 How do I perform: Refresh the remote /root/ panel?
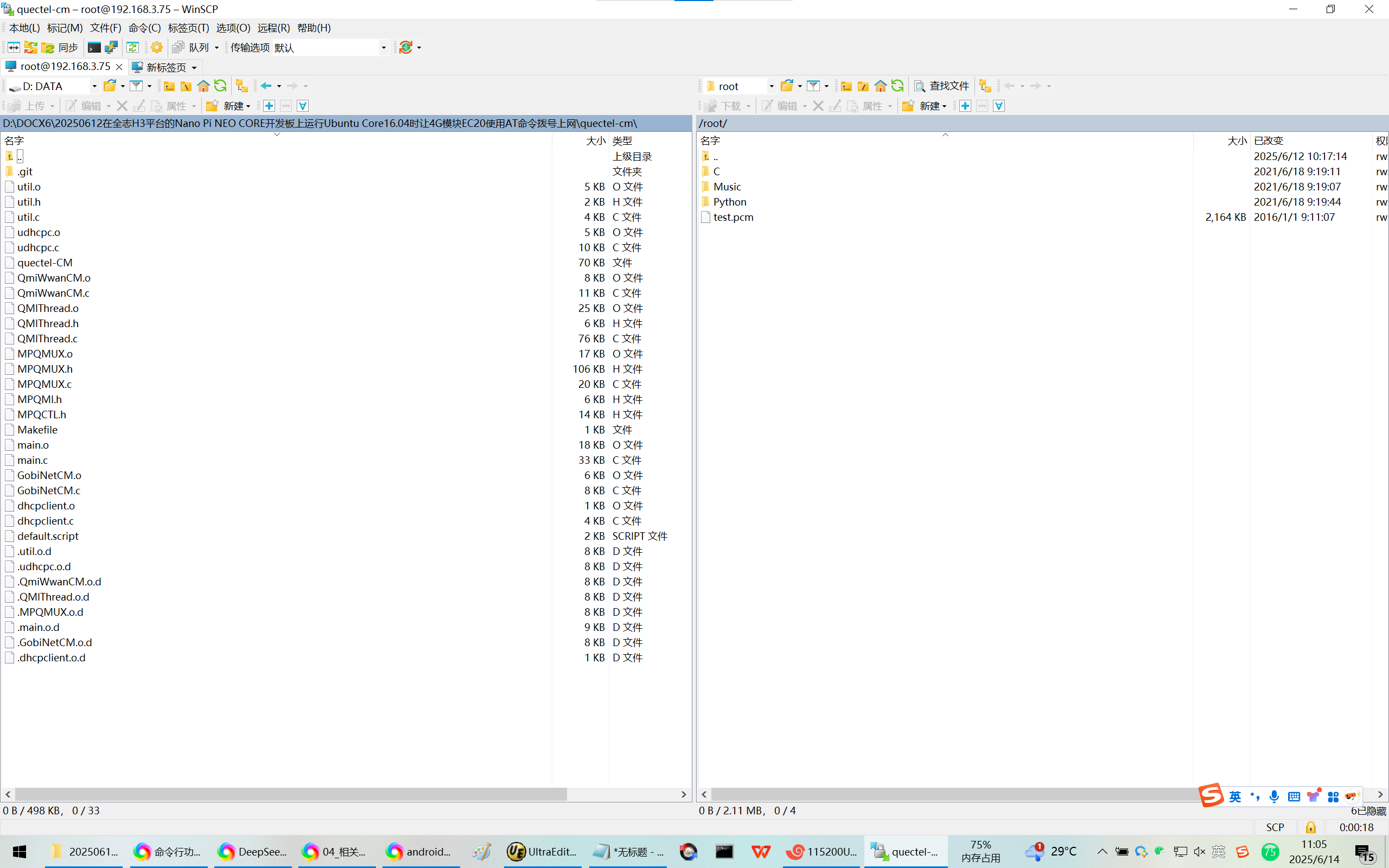(897, 86)
